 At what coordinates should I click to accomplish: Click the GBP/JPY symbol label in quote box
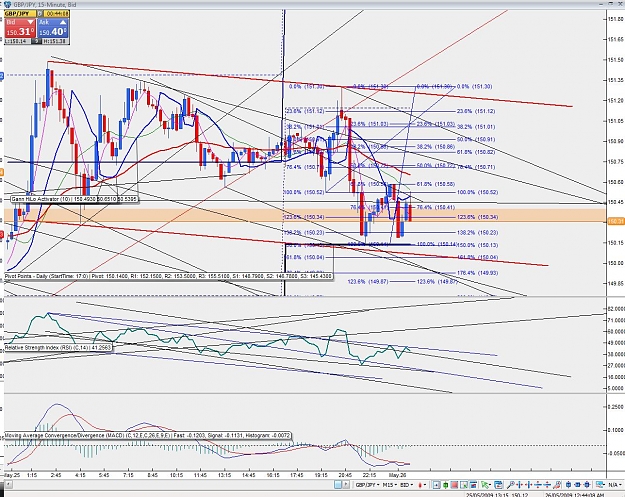[20, 14]
